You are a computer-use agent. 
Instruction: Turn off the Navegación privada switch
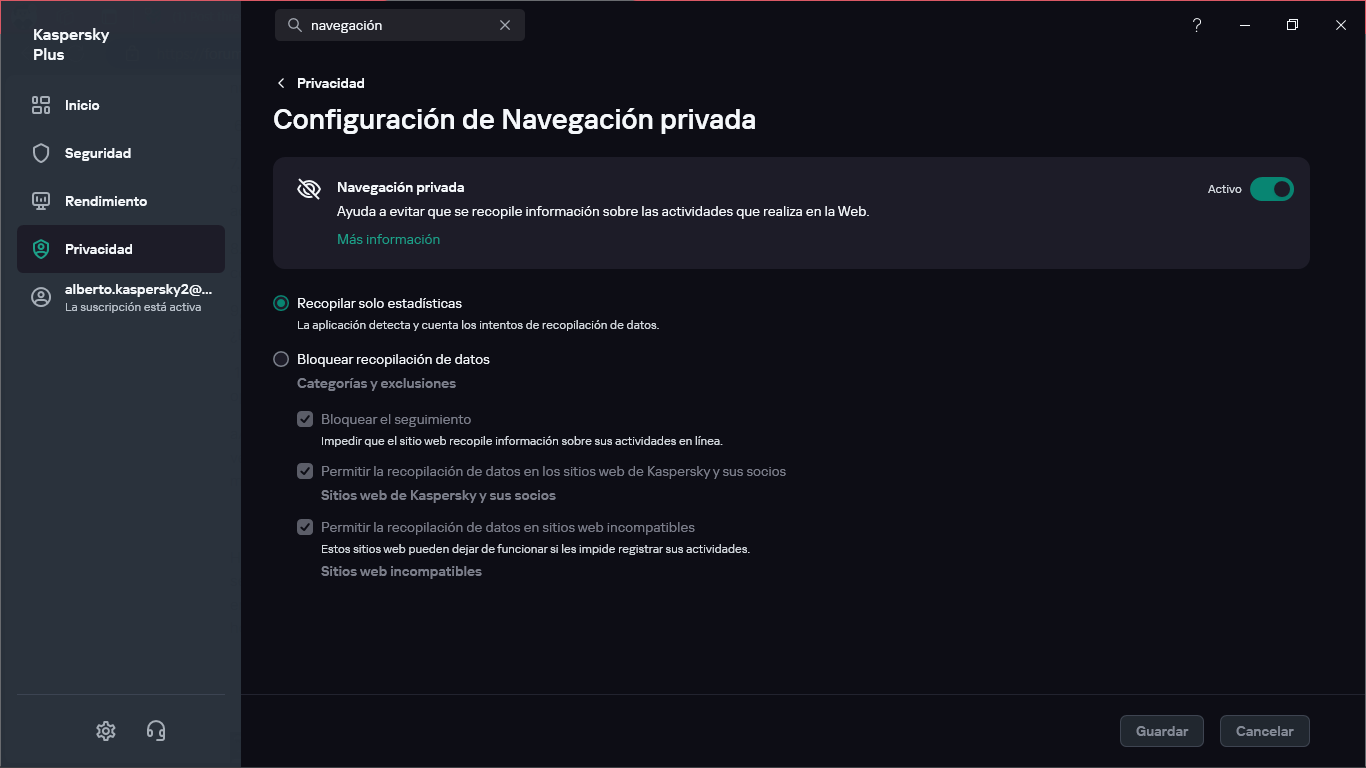[x=1272, y=189]
